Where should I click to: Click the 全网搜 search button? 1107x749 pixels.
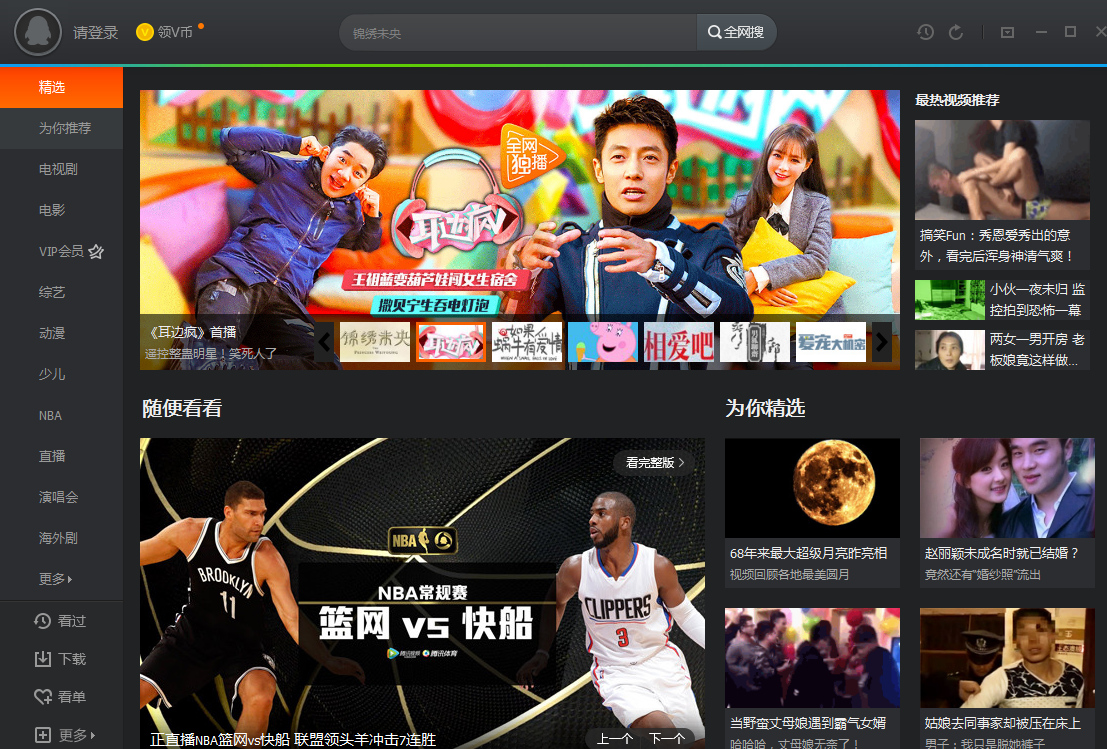click(x=736, y=32)
